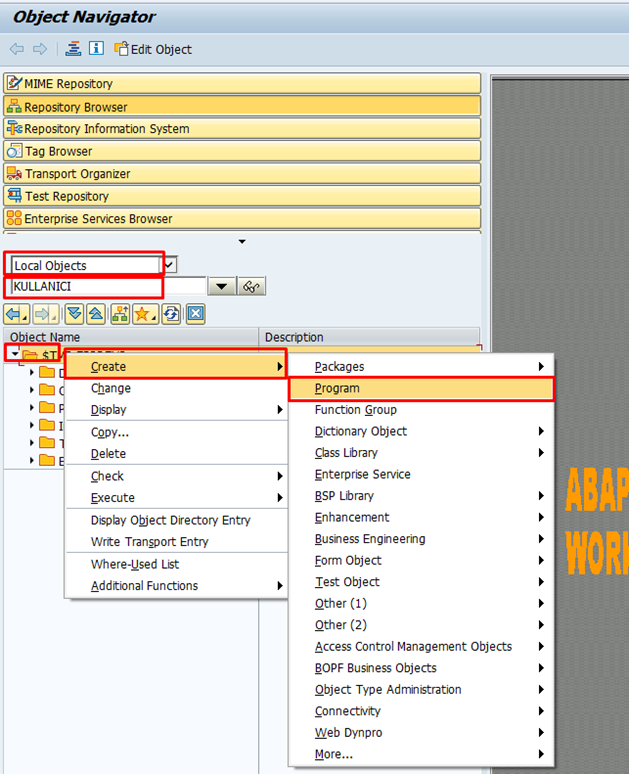Switch to the Transport Organizer browser
The height and width of the screenshot is (774, 629).
77,174
